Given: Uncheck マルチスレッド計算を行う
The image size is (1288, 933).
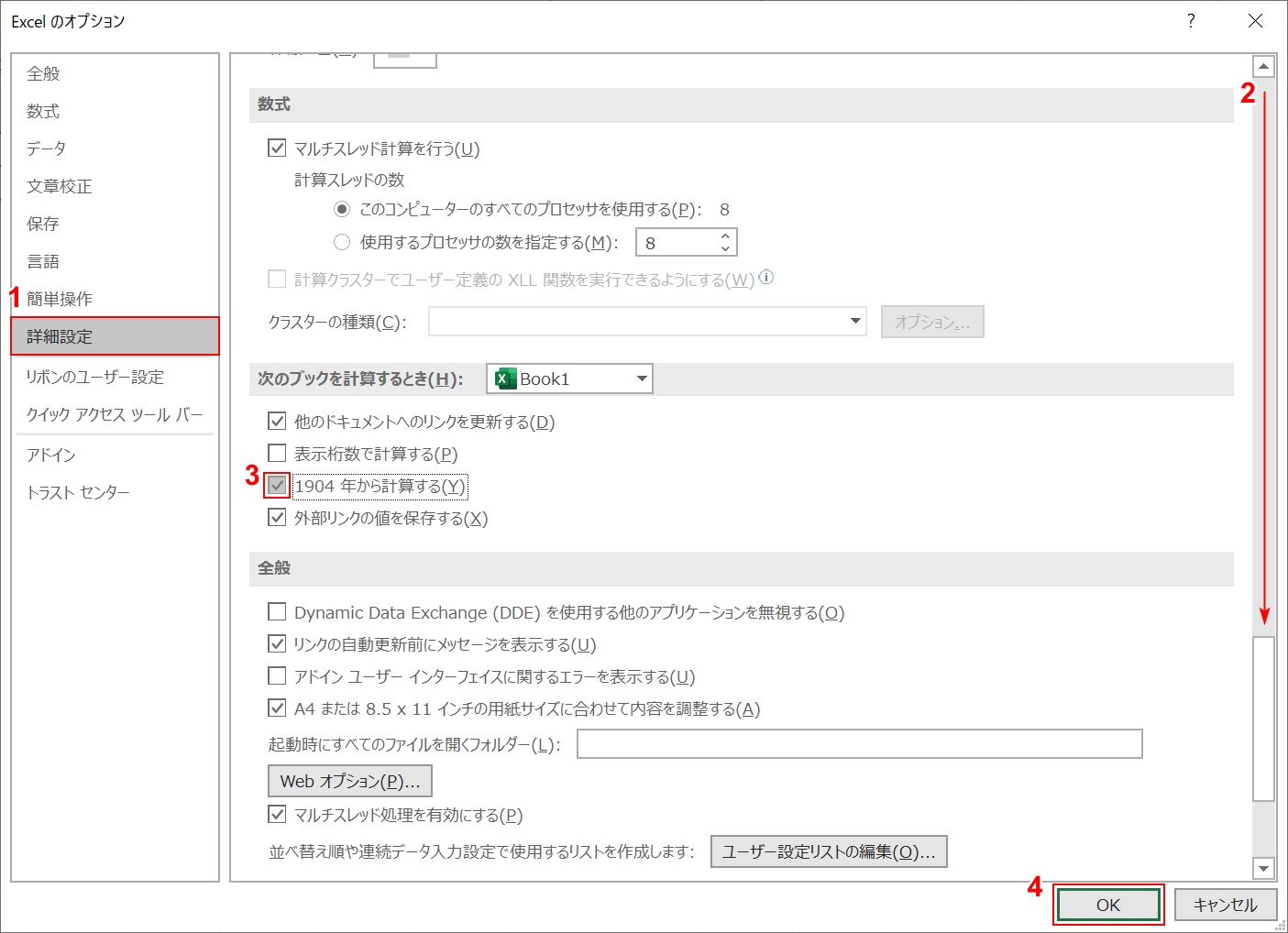Looking at the screenshot, I should (x=277, y=148).
